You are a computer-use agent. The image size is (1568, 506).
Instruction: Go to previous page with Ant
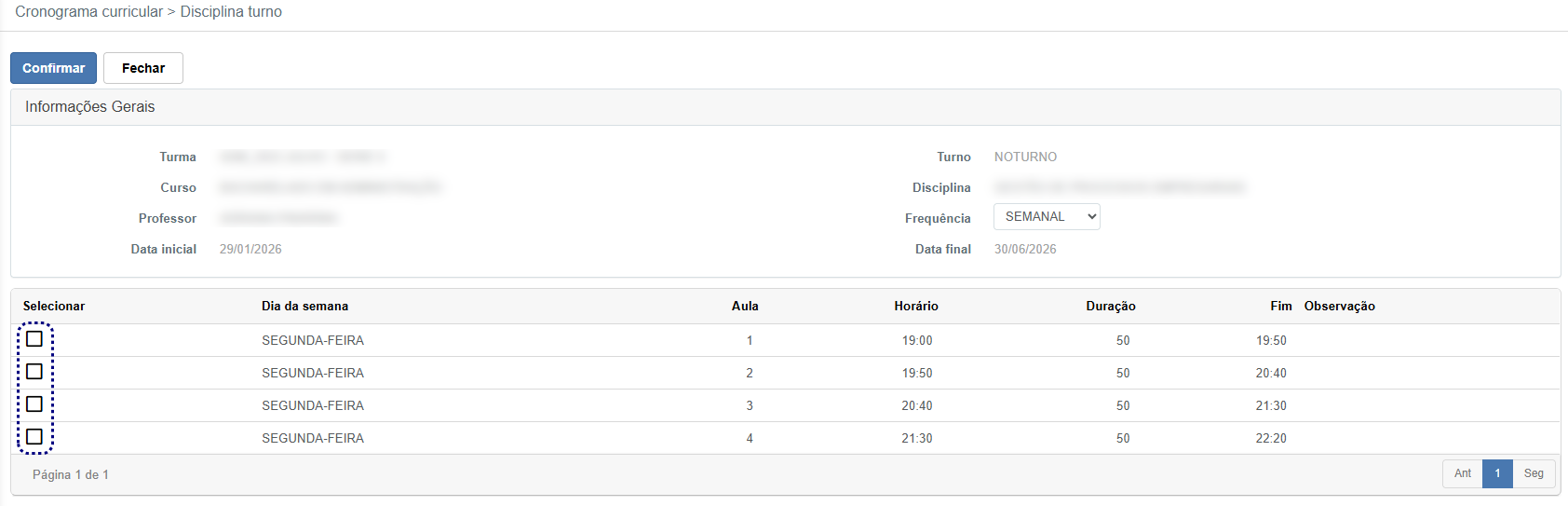[x=1462, y=473]
